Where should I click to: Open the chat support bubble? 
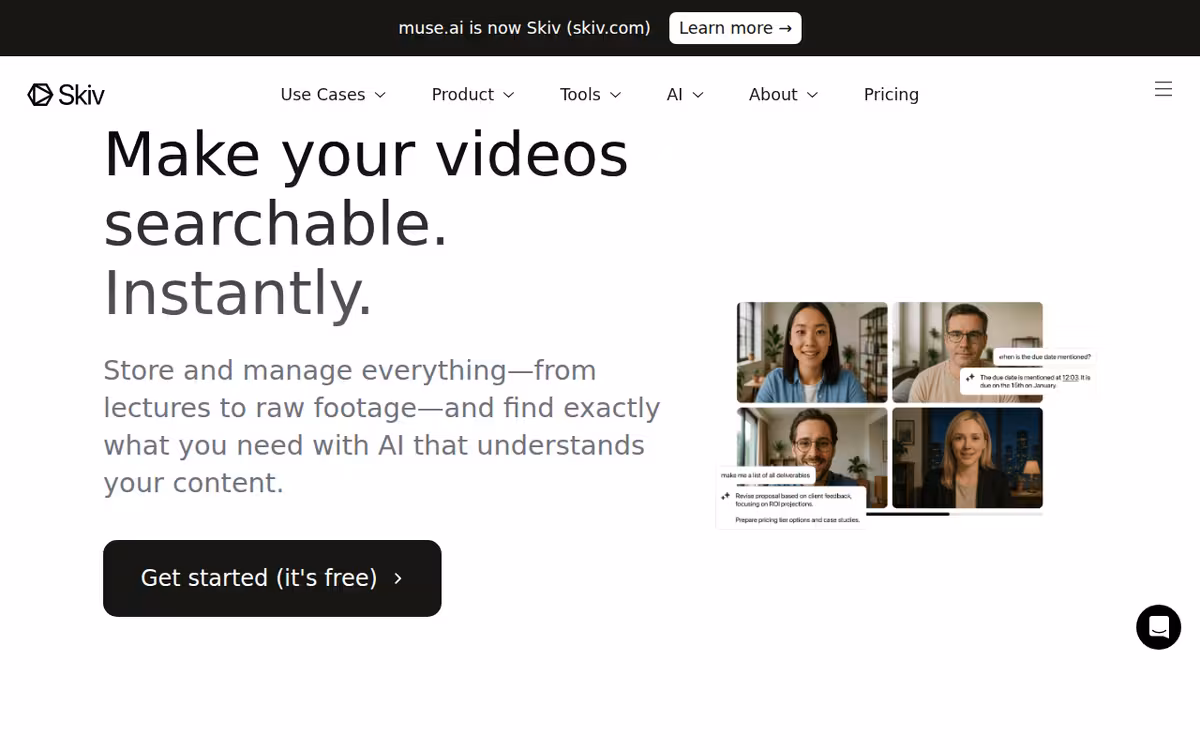1159,627
